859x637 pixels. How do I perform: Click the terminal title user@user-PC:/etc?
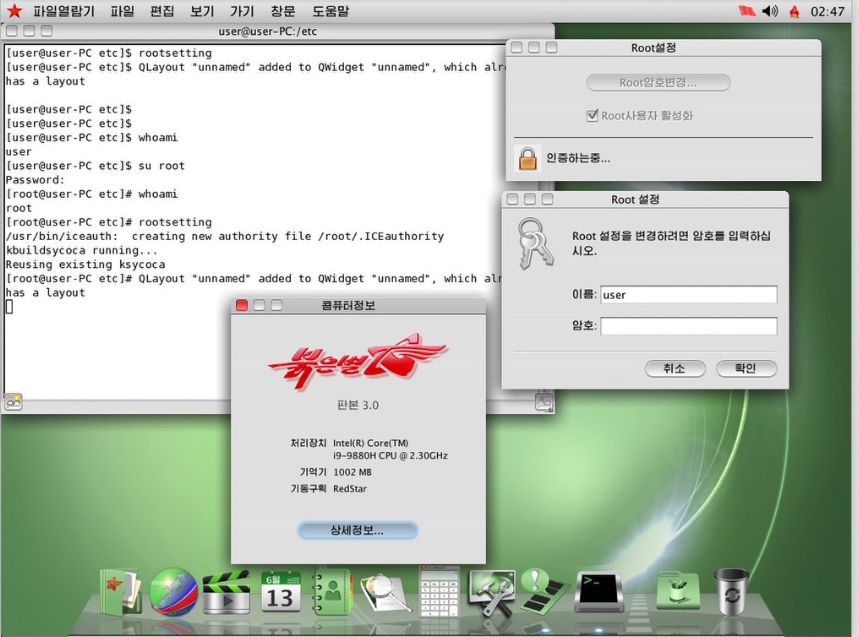[267, 31]
